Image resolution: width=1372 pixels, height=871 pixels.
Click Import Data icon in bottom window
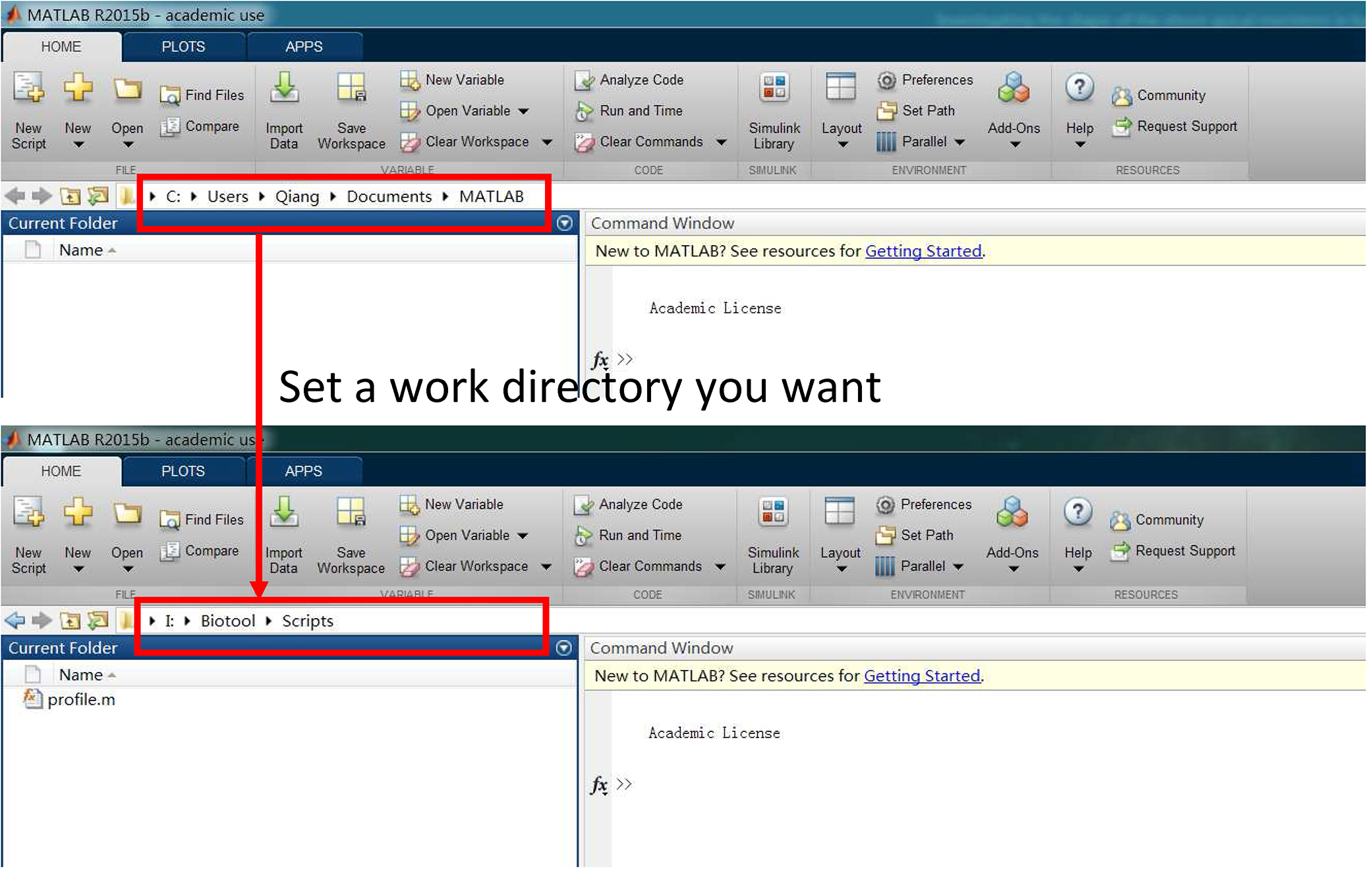(284, 513)
